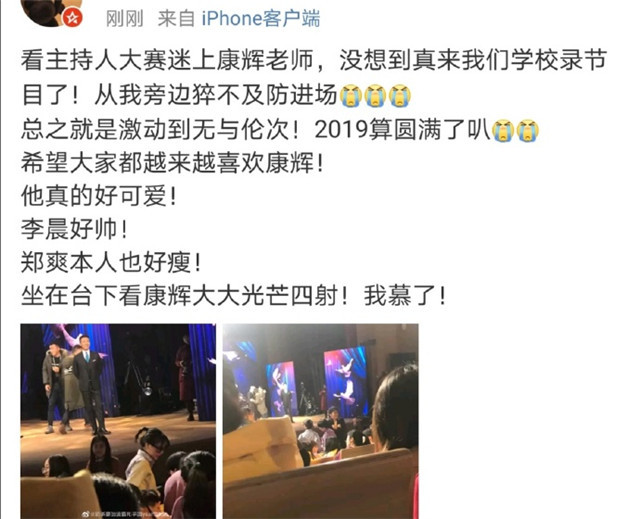Click first crying emoji after 圆满了叭
The width and height of the screenshot is (640, 519).
[x=503, y=130]
